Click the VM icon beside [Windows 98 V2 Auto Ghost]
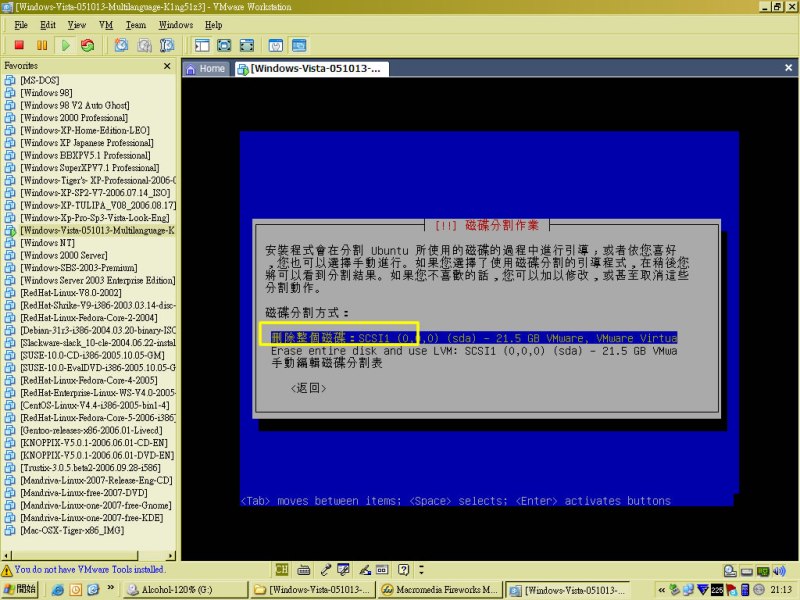 pos(10,106)
